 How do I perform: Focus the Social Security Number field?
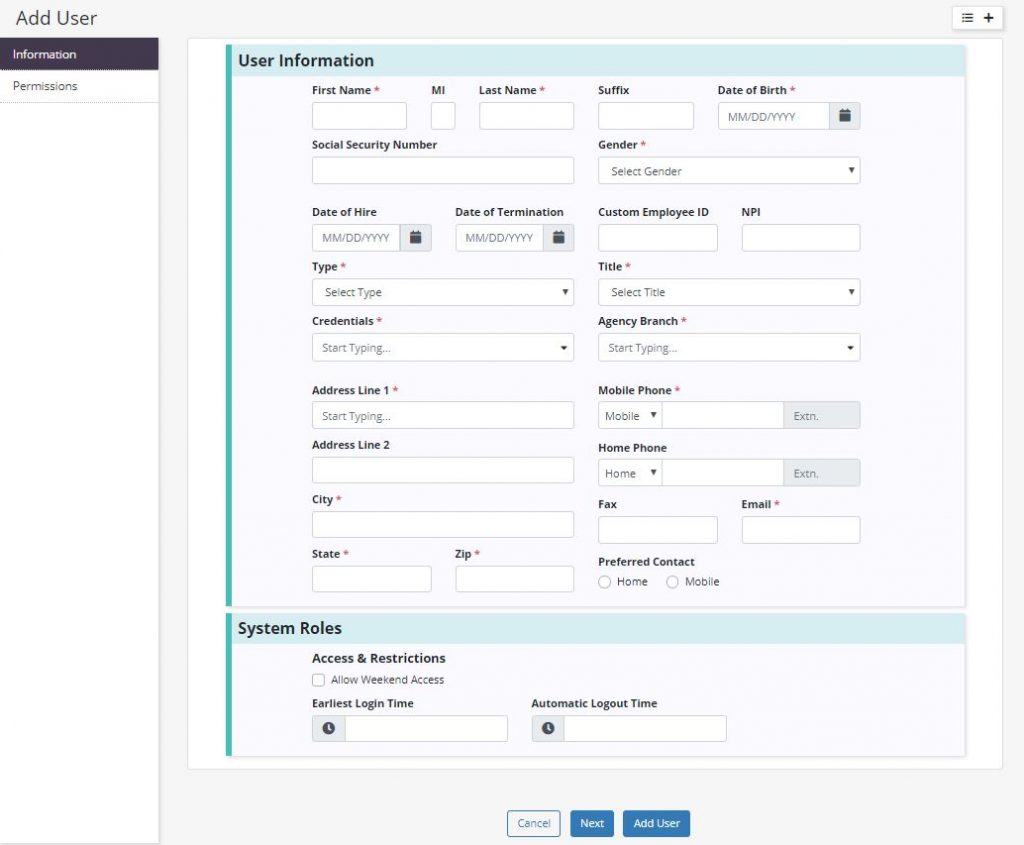(x=442, y=171)
